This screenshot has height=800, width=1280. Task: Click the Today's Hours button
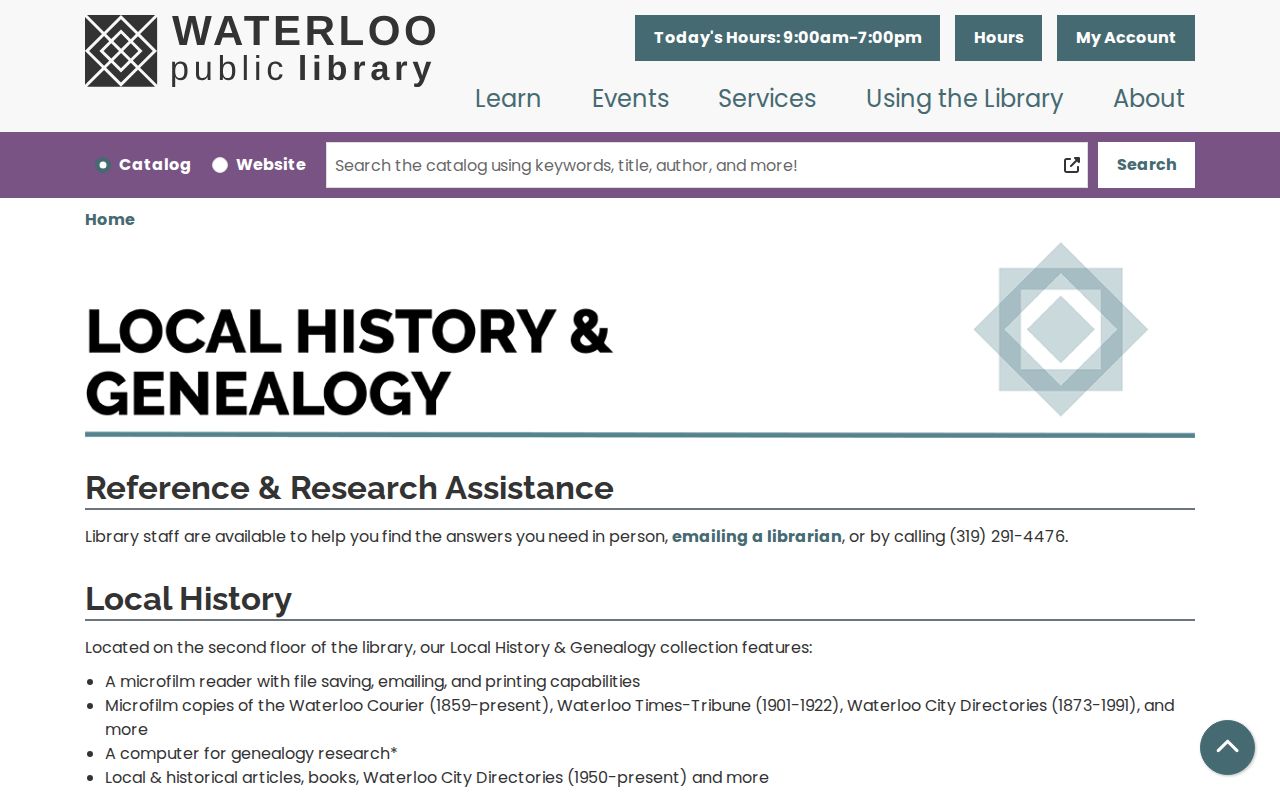tap(787, 38)
